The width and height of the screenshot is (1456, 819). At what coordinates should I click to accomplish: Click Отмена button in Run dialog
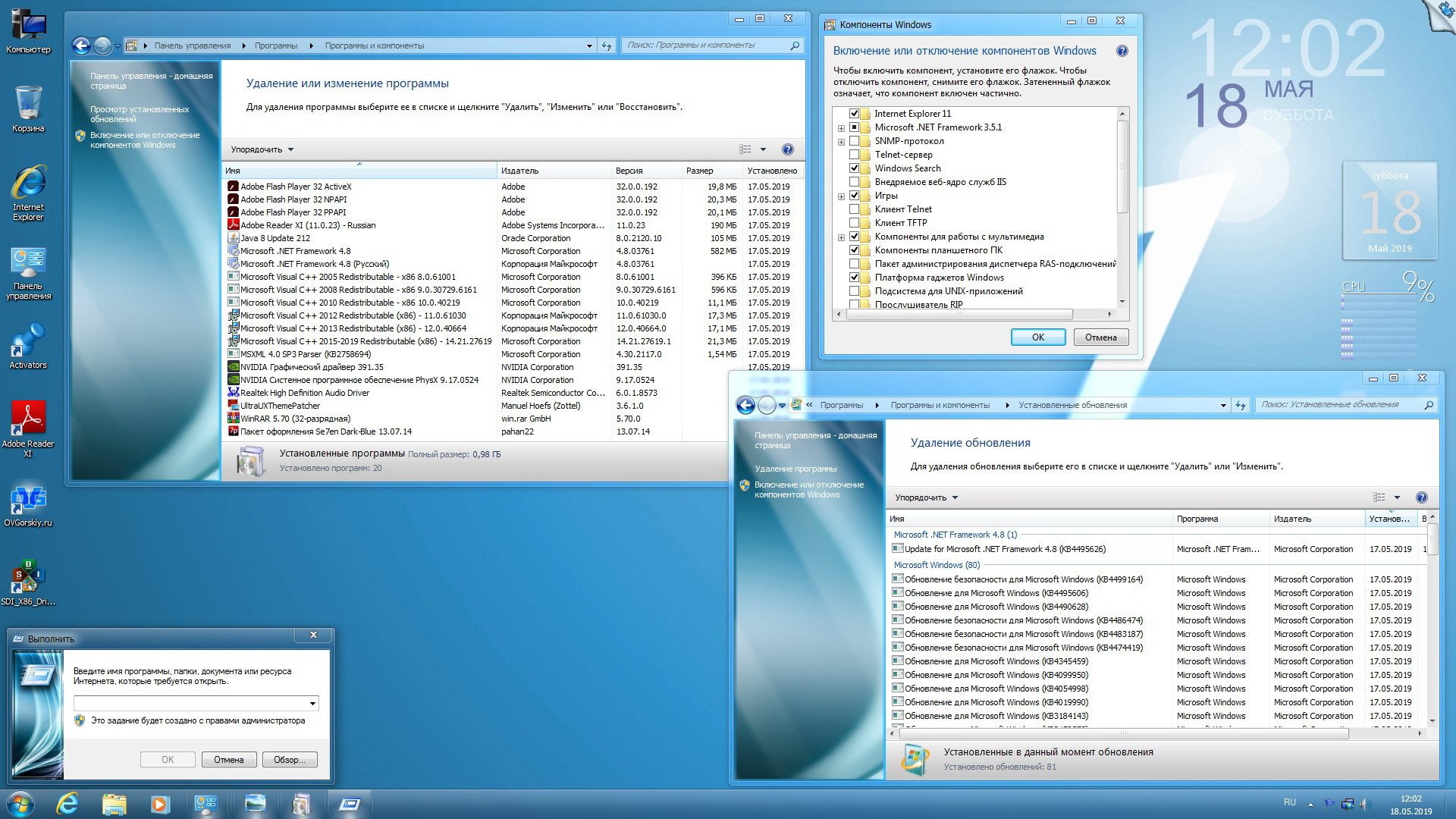click(x=229, y=760)
